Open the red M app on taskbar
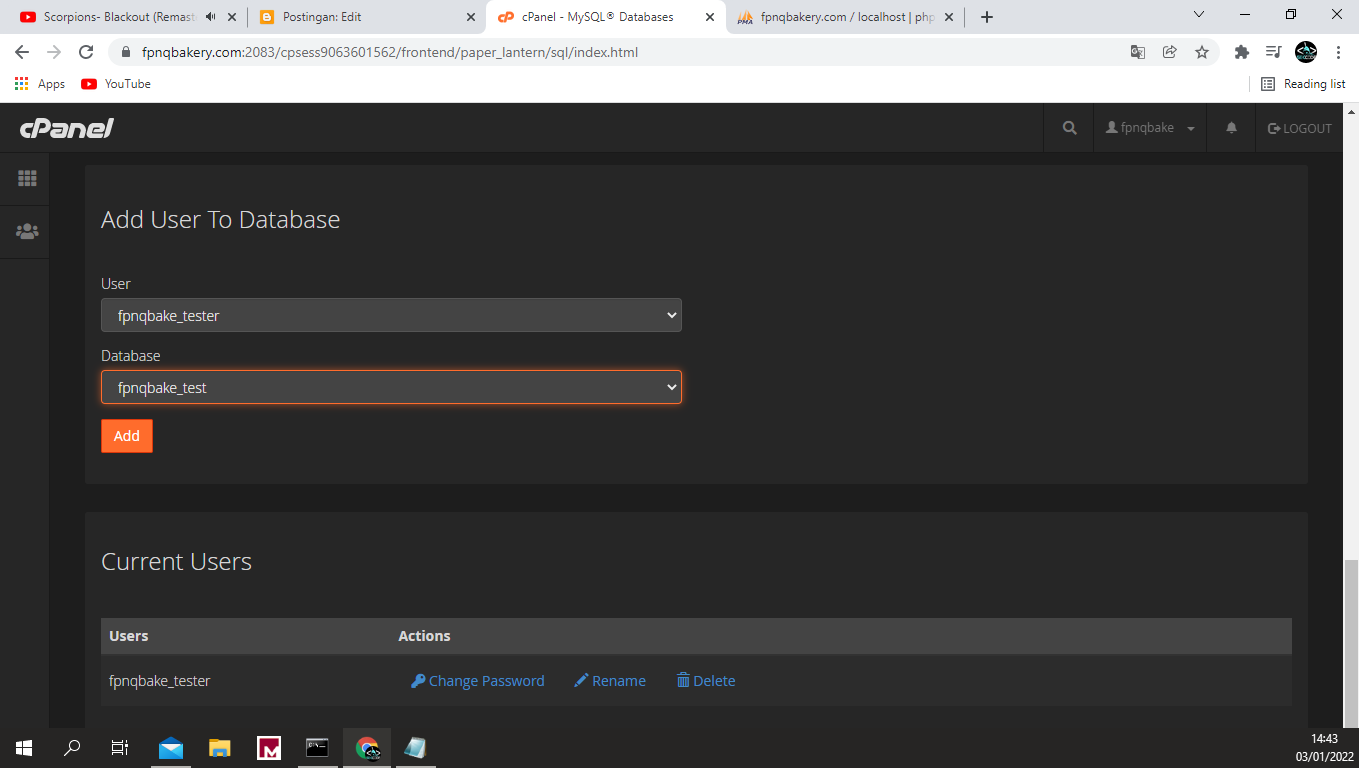 click(269, 747)
